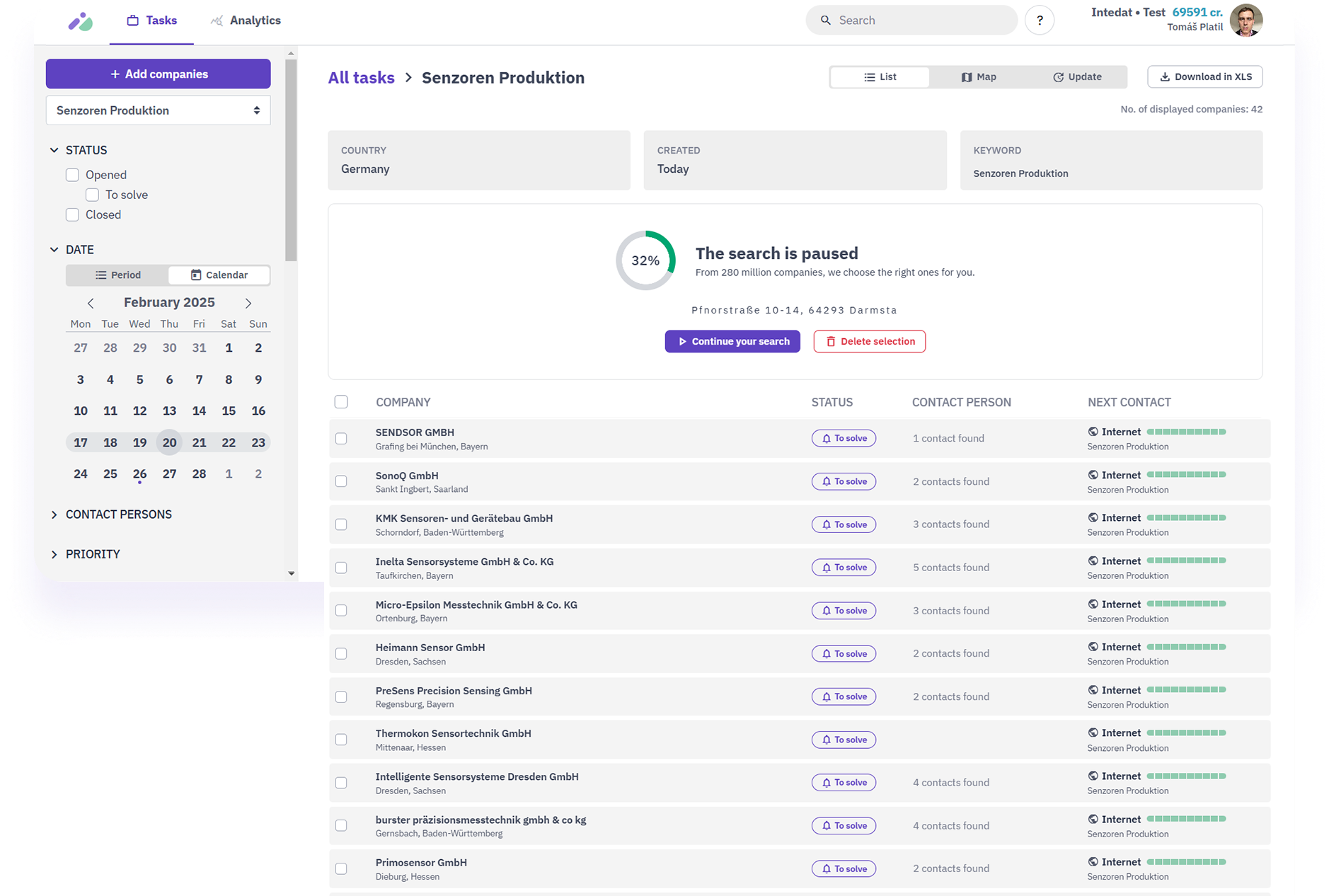Click globe icon in Thermokon row
1329x896 pixels.
[x=1093, y=733]
